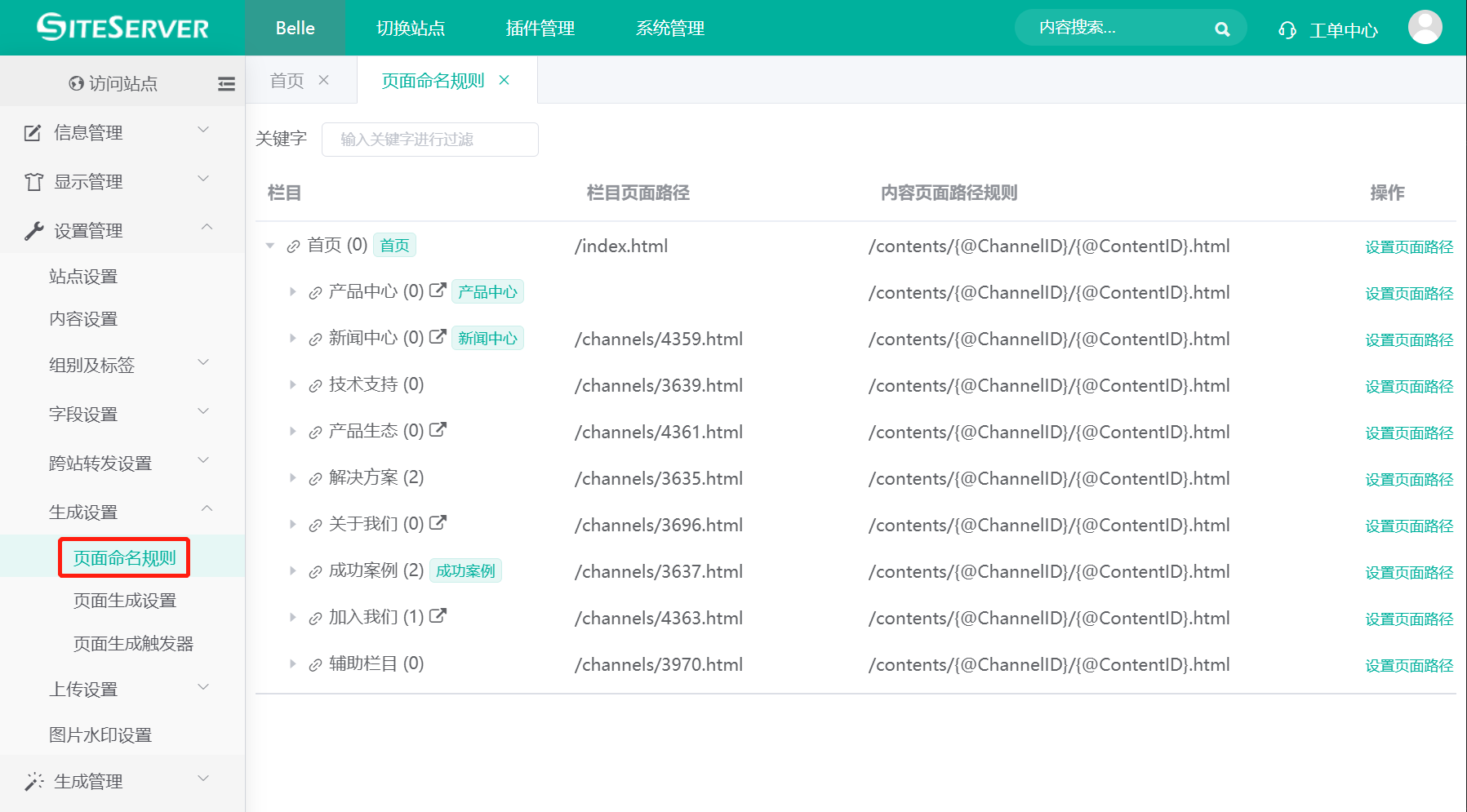Expand the 解决方案 channel row
1467x812 pixels.
click(x=292, y=478)
